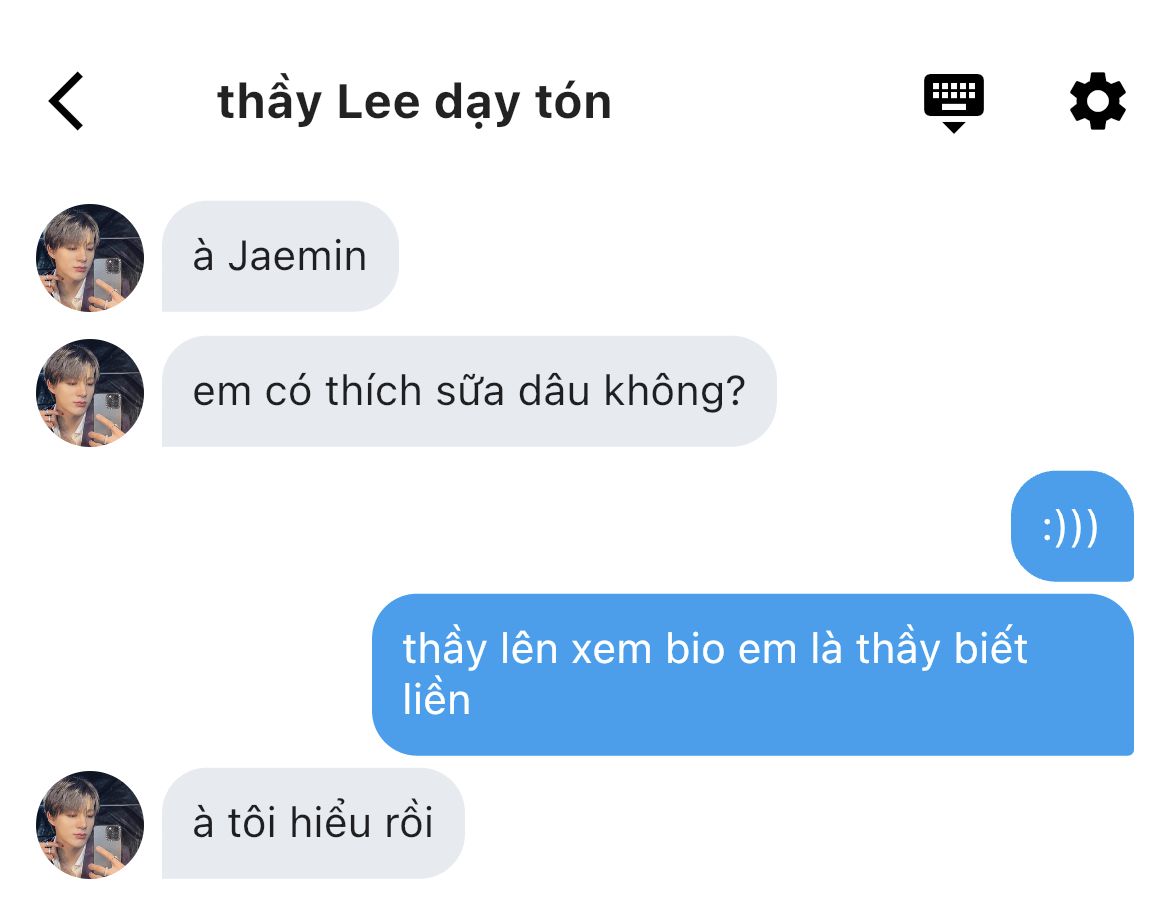This screenshot has height=897, width=1170.
Task: Select the 'à tôi hiểu rồi' message bubble
Action: point(313,823)
